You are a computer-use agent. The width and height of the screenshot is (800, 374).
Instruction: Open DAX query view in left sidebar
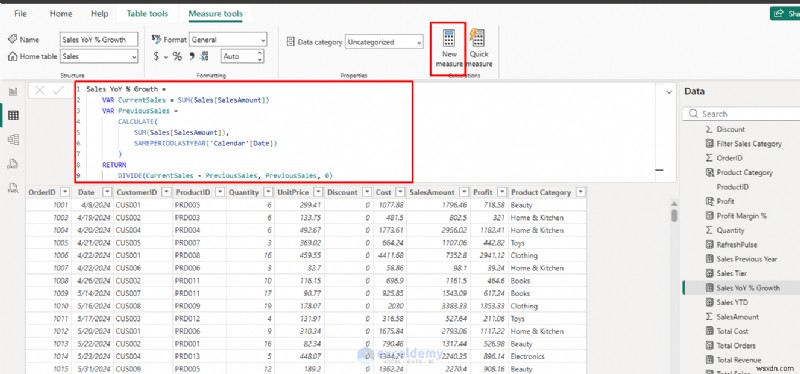(13, 164)
